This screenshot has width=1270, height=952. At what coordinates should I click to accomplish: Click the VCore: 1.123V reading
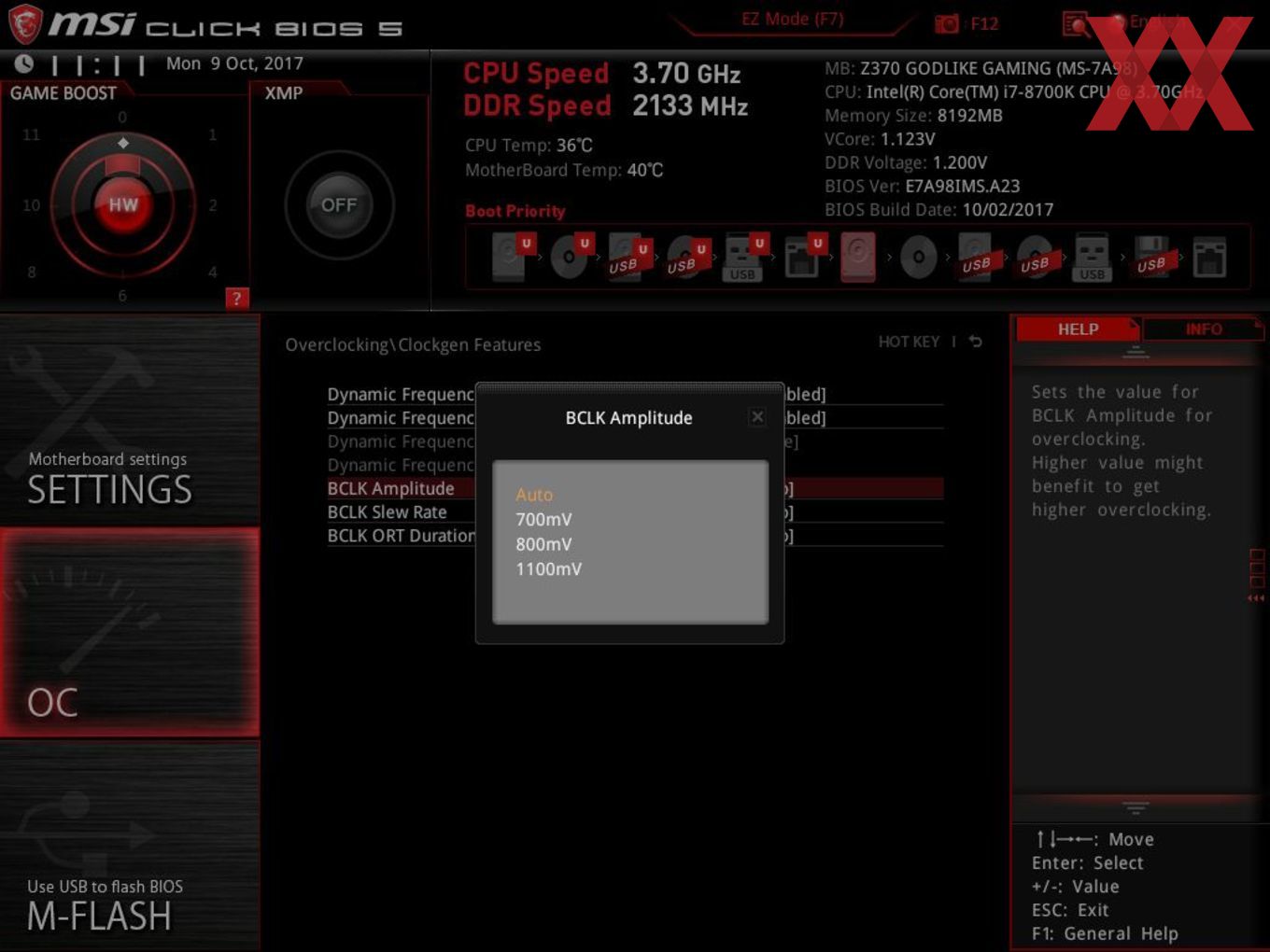pyautogui.click(x=880, y=139)
